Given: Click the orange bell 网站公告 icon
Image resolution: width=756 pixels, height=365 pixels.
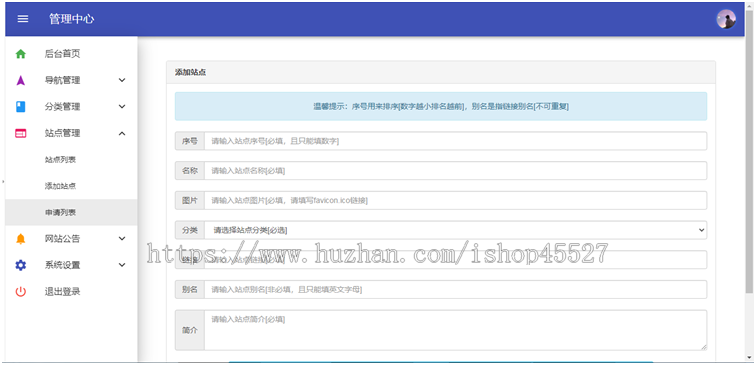Looking at the screenshot, I should [x=21, y=239].
